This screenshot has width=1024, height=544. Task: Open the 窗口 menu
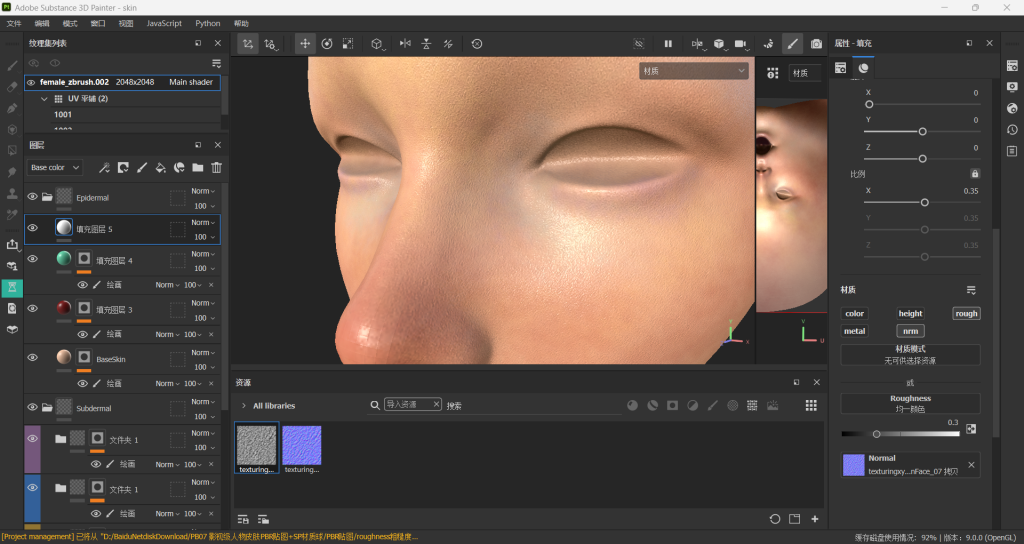[x=98, y=24]
